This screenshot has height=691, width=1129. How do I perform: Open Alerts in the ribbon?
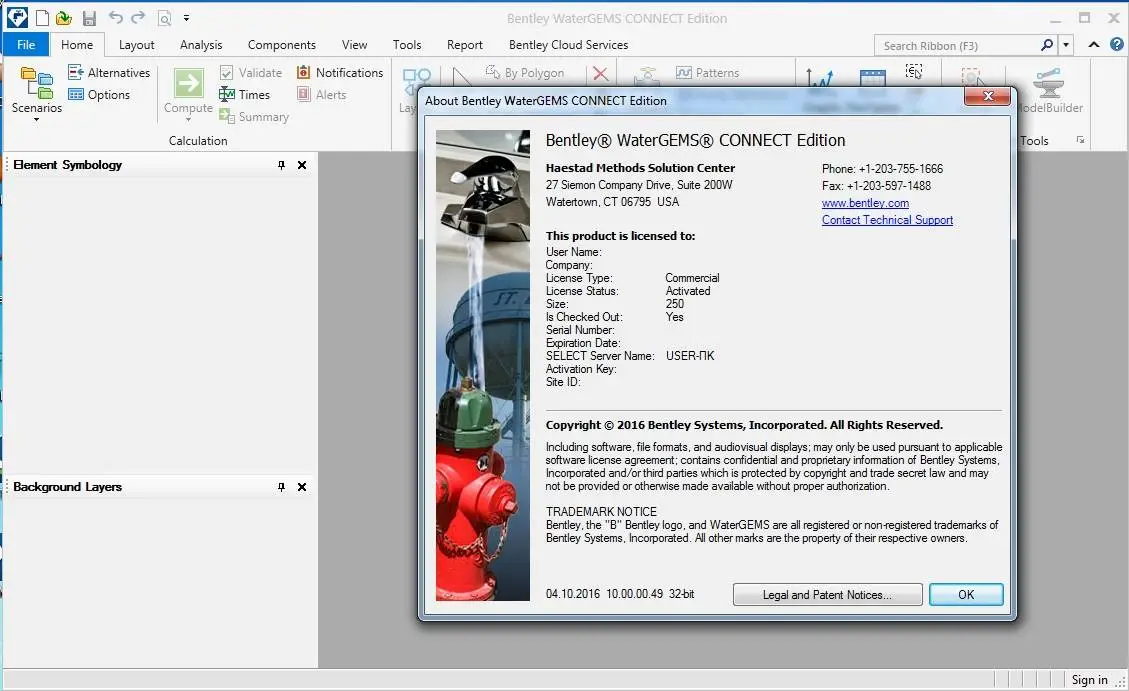(x=321, y=94)
